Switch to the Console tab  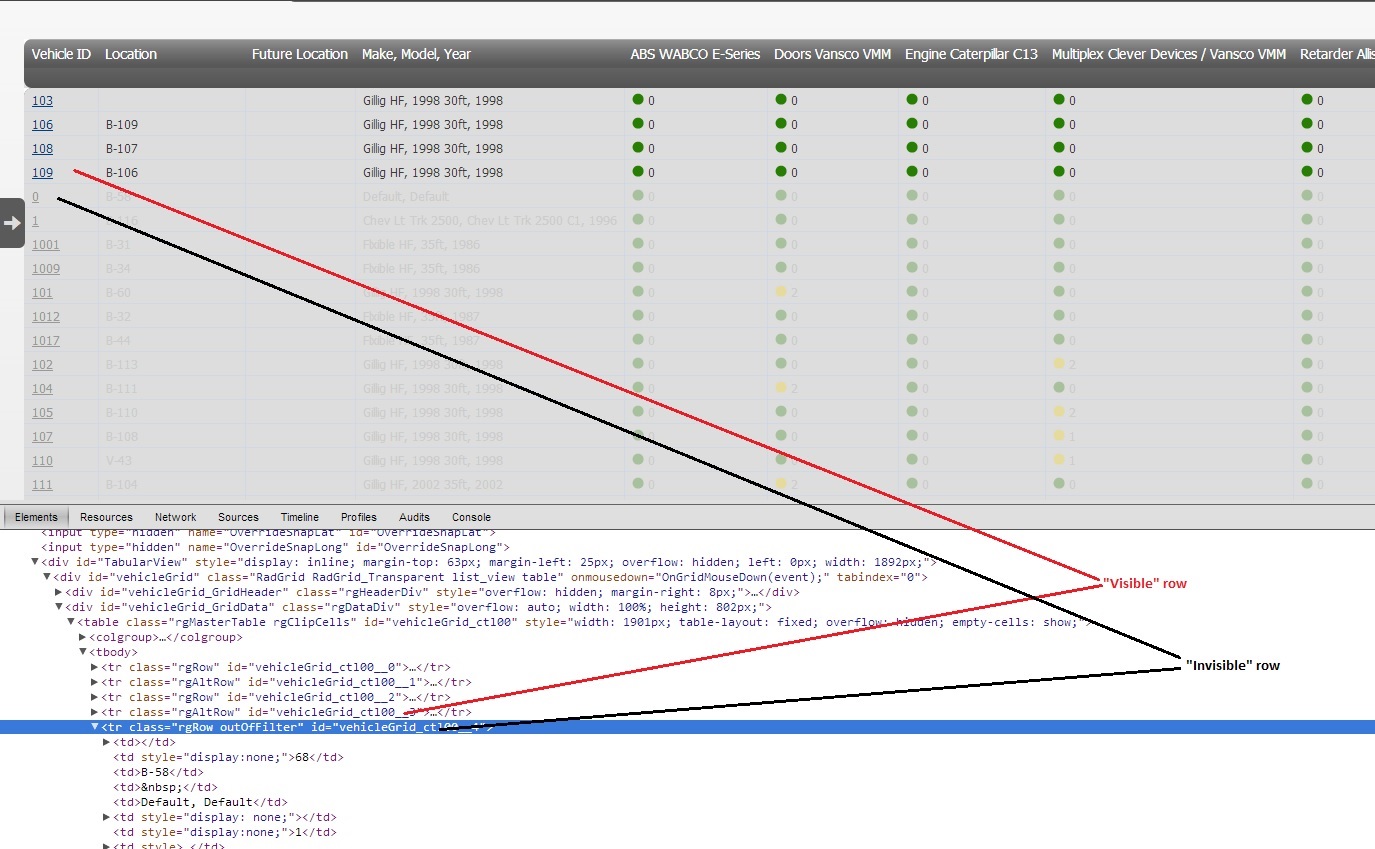(471, 517)
